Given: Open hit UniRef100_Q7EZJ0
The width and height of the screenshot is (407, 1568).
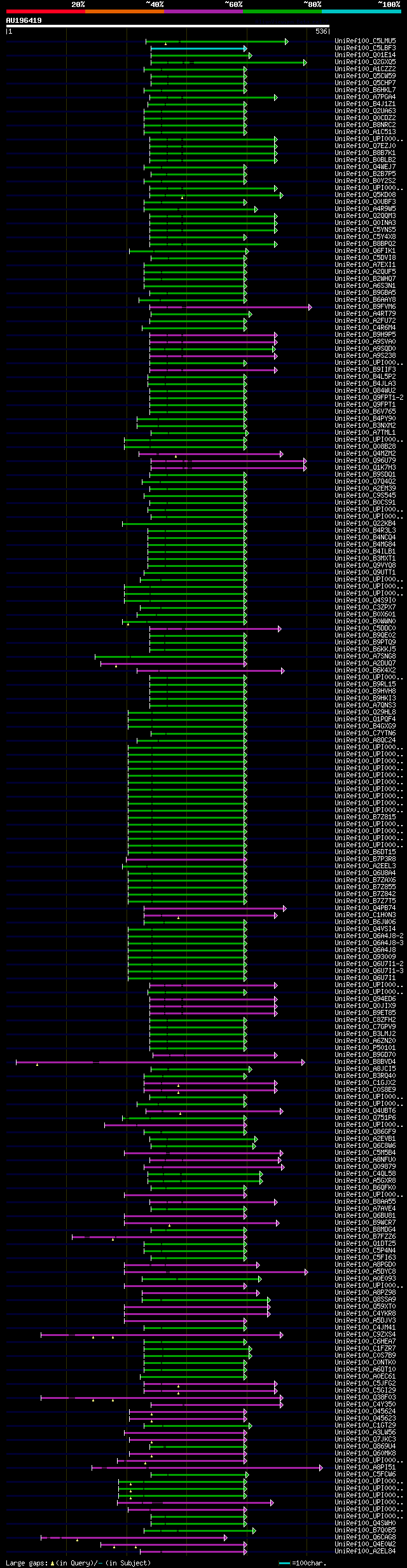Looking at the screenshot, I should [x=365, y=146].
